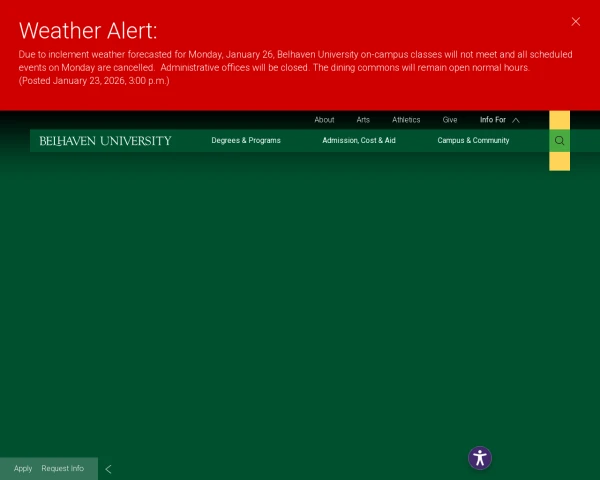Image resolution: width=600 pixels, height=480 pixels.
Task: Click the Request Info link
Action: 63,469
